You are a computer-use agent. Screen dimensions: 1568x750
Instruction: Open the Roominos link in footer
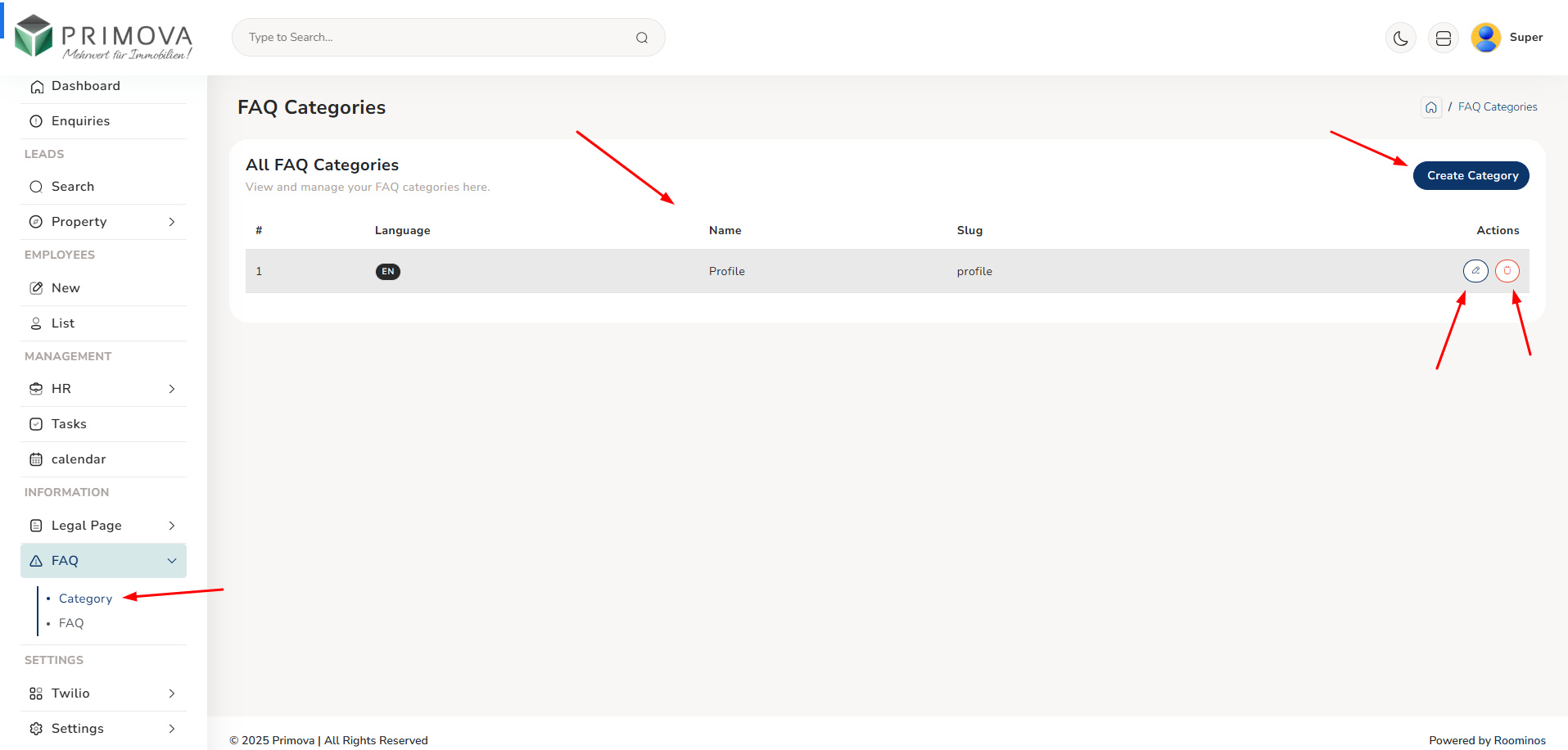(1520, 740)
